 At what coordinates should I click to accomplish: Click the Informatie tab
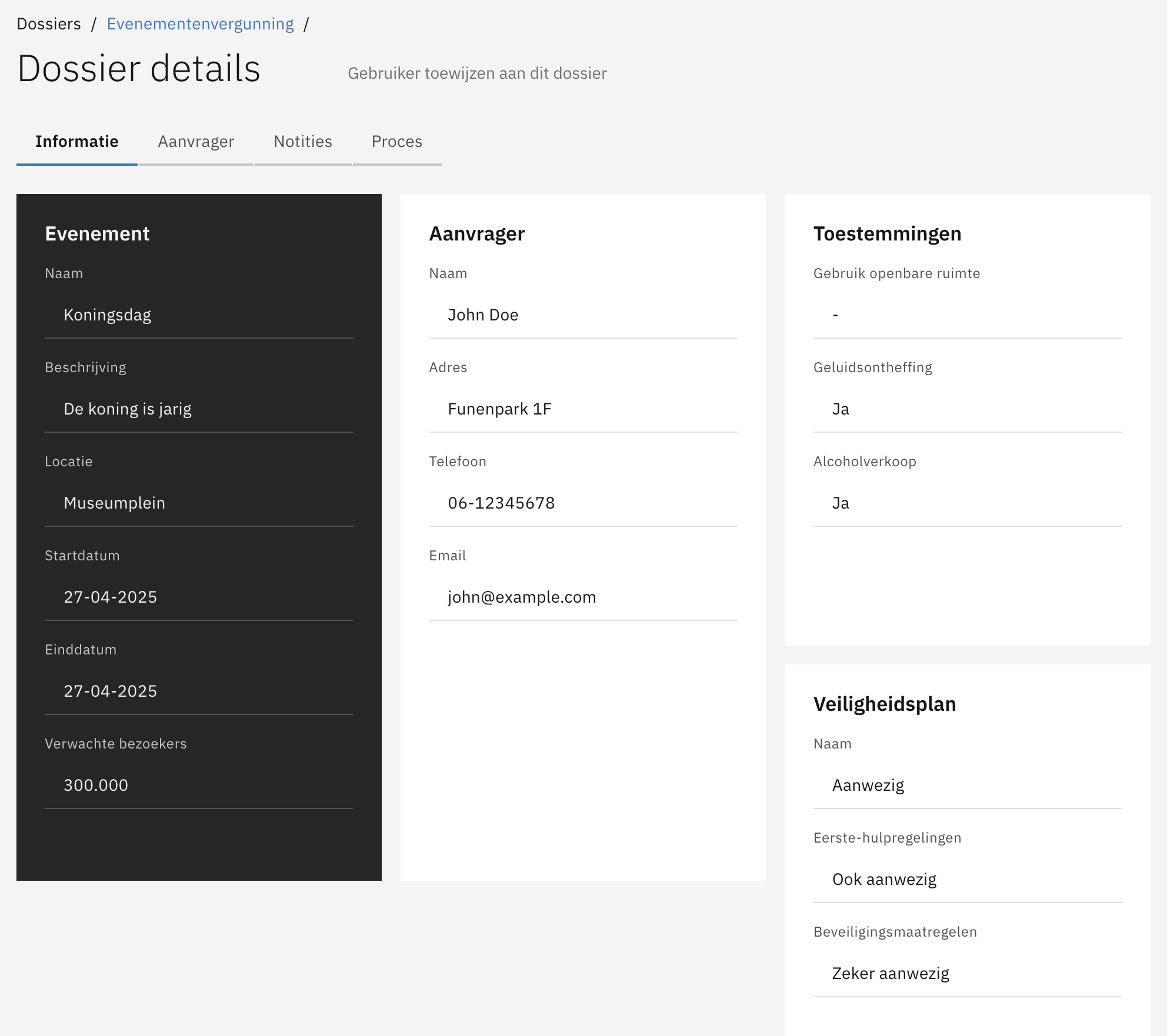(77, 142)
